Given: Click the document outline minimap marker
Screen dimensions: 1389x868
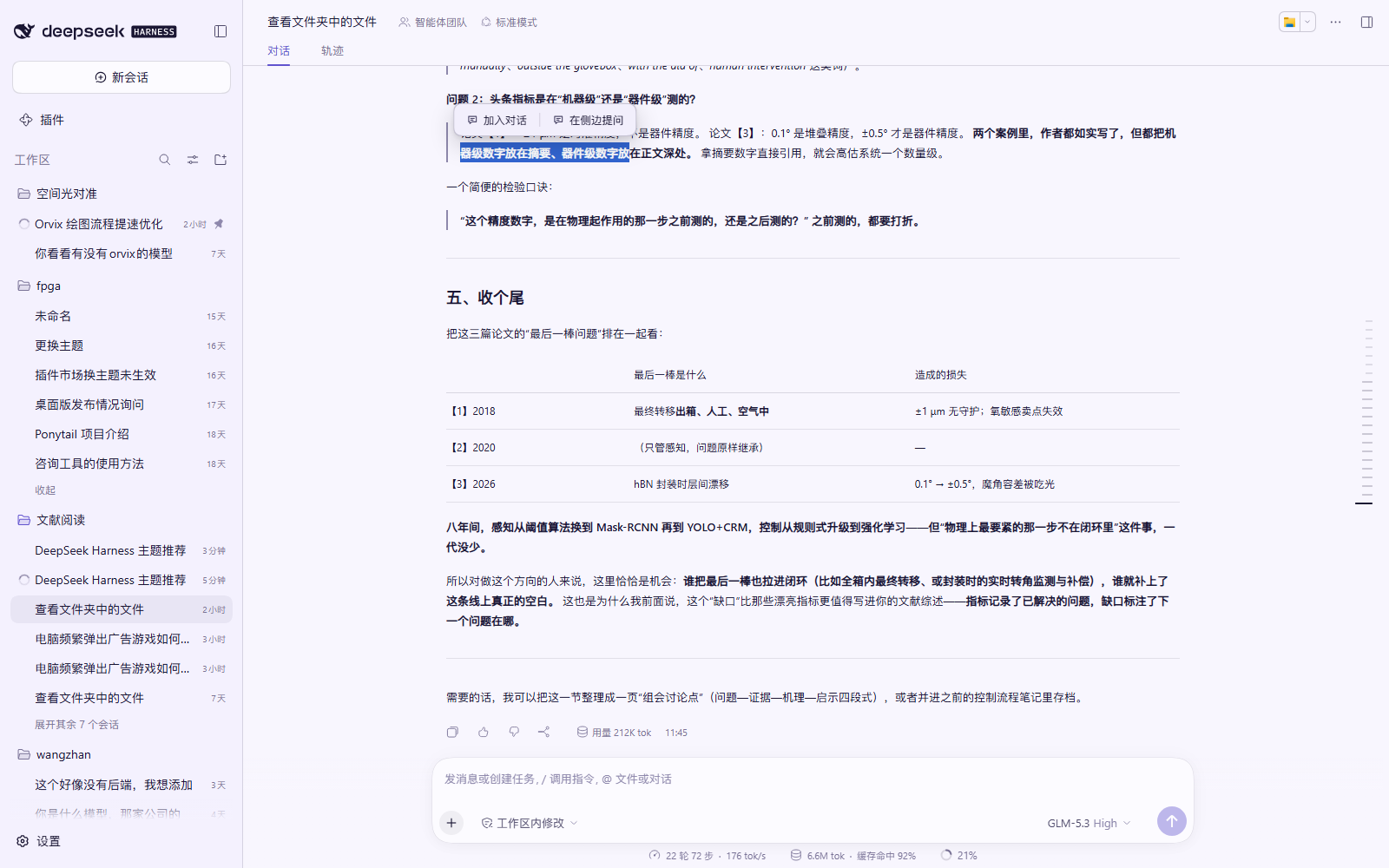Looking at the screenshot, I should [1364, 503].
